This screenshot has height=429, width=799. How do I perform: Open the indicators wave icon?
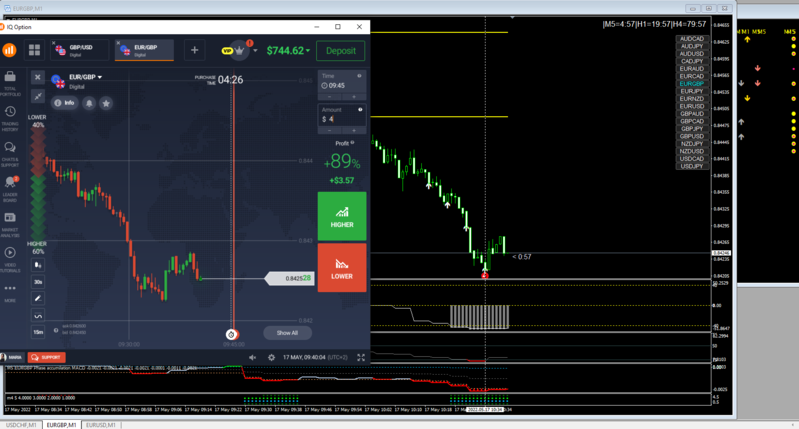(38, 315)
